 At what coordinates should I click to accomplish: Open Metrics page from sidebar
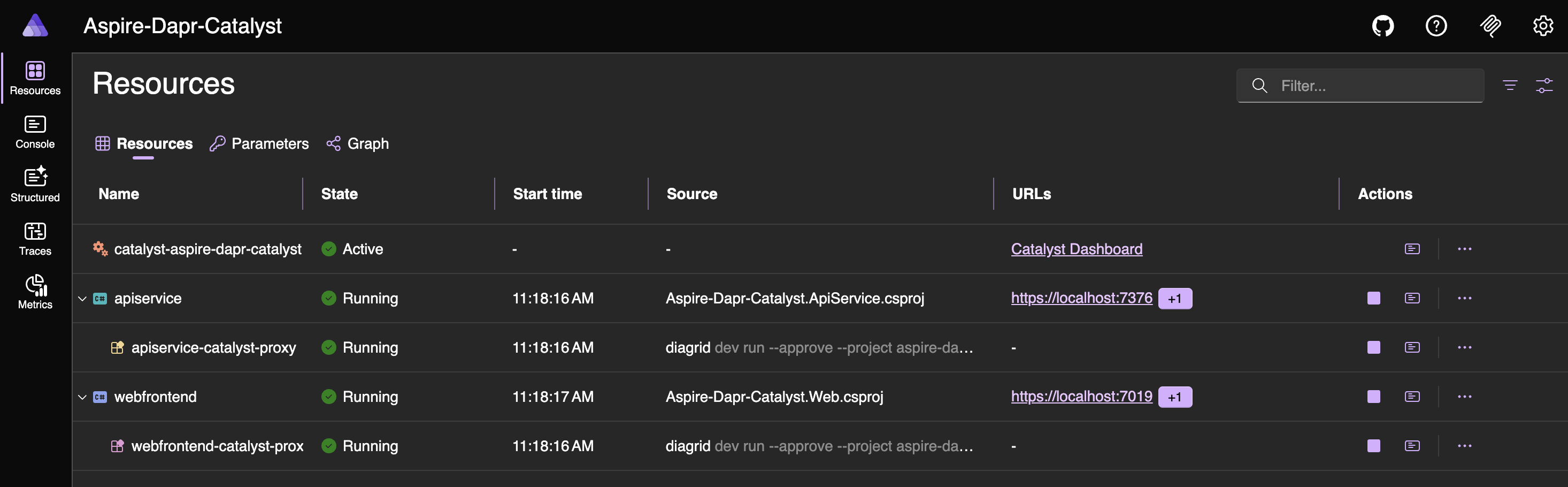click(35, 292)
